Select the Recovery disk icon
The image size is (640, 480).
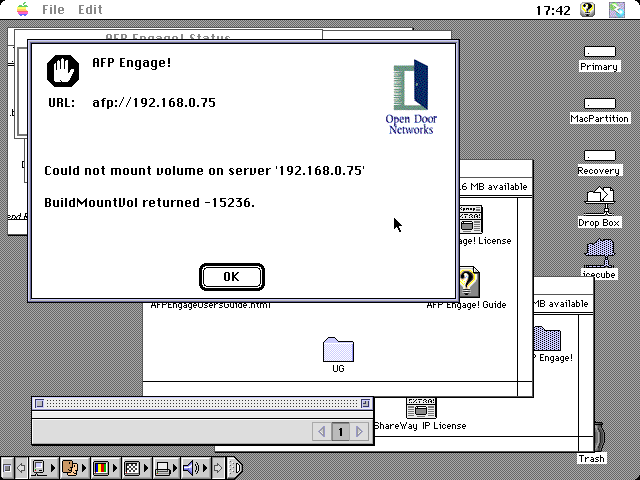coord(599,156)
